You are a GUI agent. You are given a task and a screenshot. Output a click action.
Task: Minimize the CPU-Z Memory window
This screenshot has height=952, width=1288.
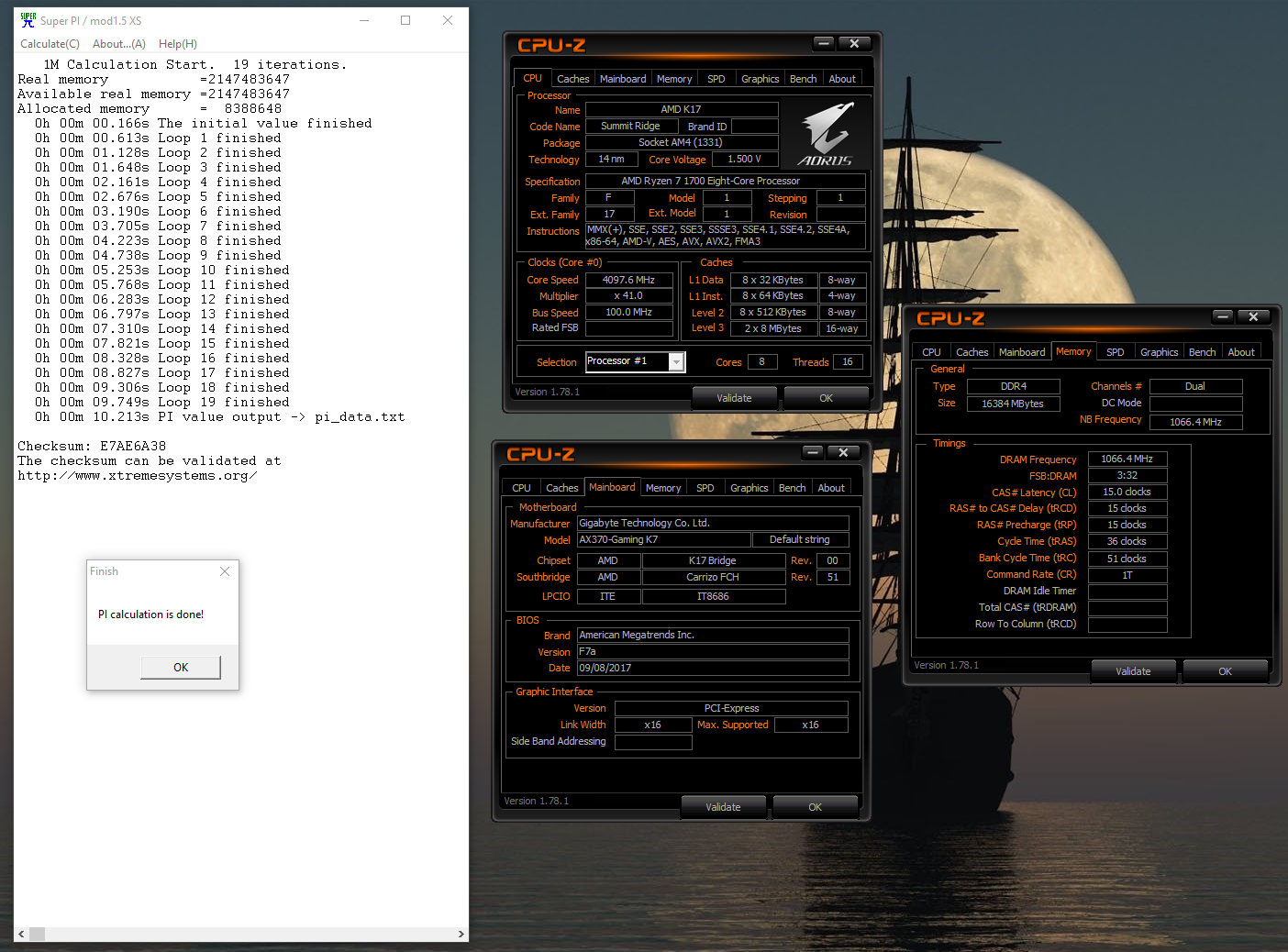click(x=1223, y=316)
